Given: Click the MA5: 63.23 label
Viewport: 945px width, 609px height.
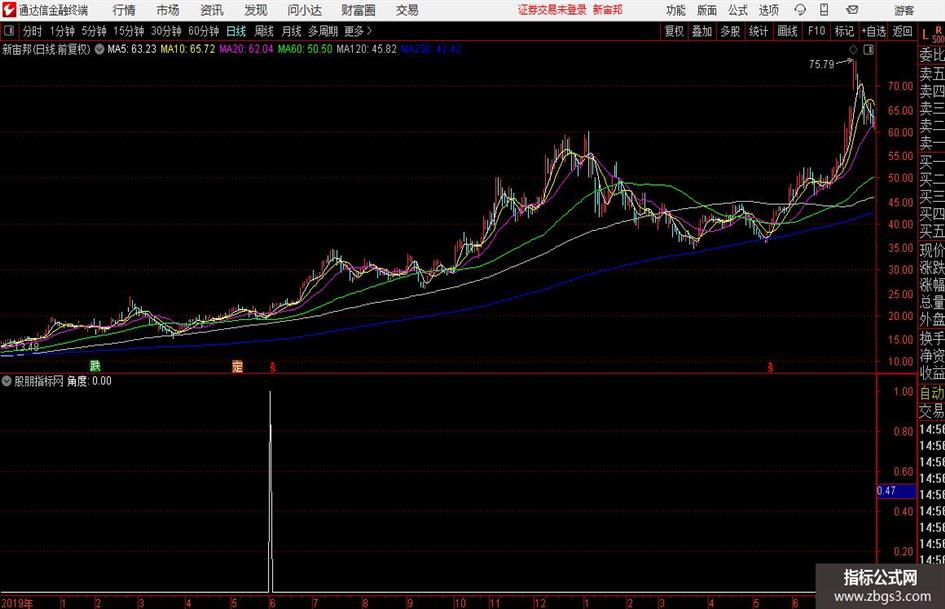Looking at the screenshot, I should (131, 49).
